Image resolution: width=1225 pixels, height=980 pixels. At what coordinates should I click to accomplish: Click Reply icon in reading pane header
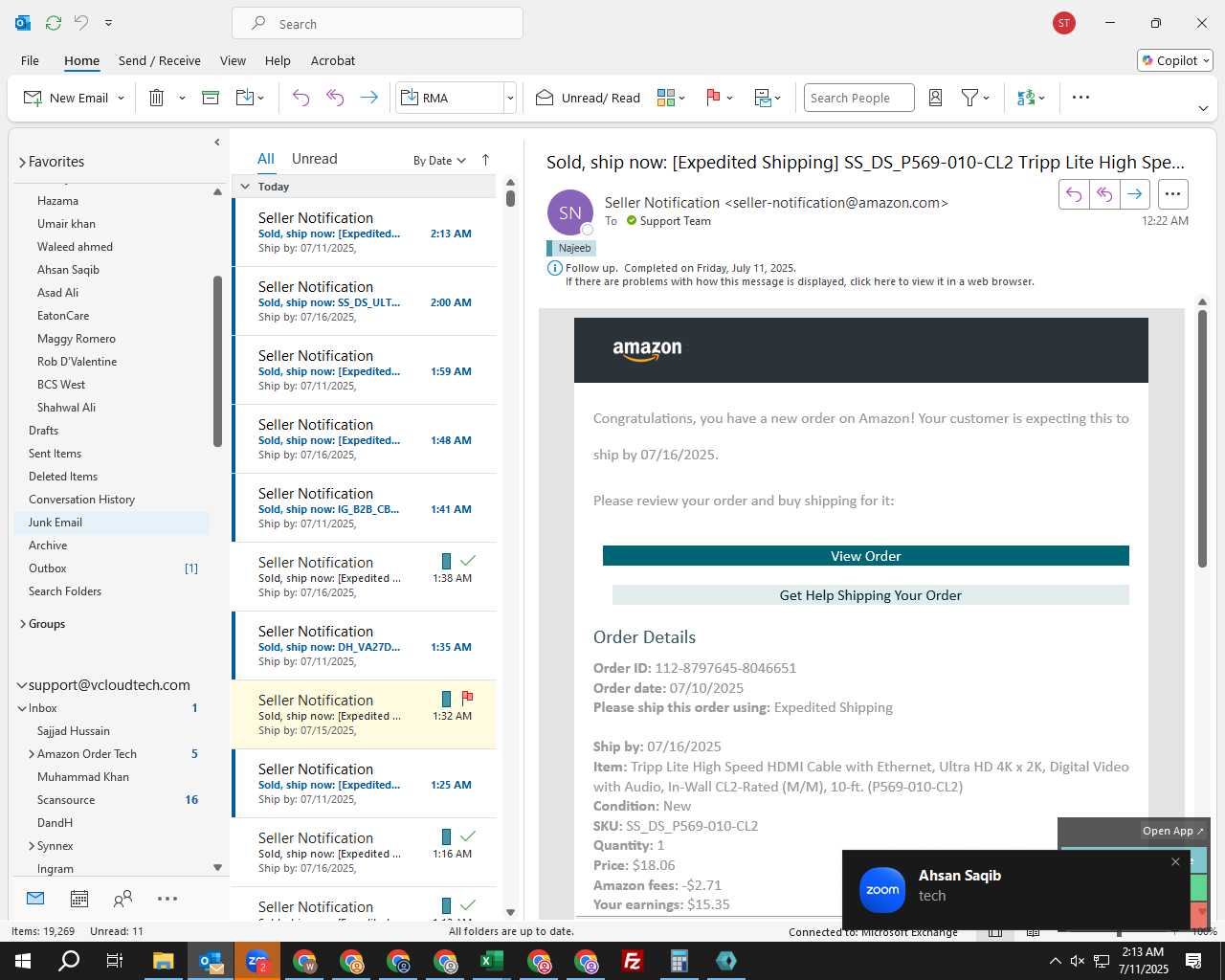[x=1074, y=194]
